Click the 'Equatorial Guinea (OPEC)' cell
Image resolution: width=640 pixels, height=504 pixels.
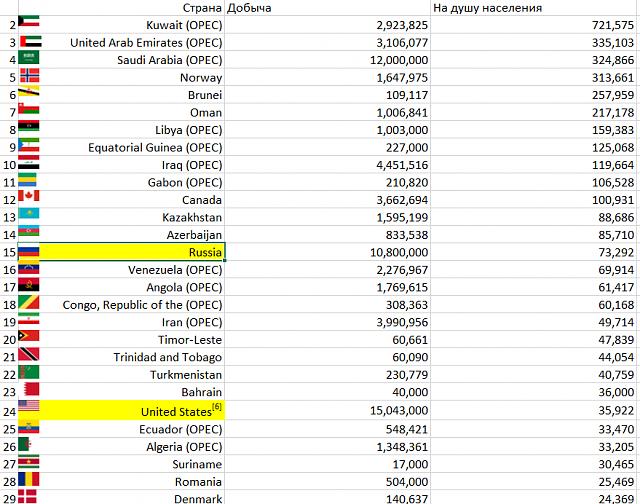pos(121,147)
